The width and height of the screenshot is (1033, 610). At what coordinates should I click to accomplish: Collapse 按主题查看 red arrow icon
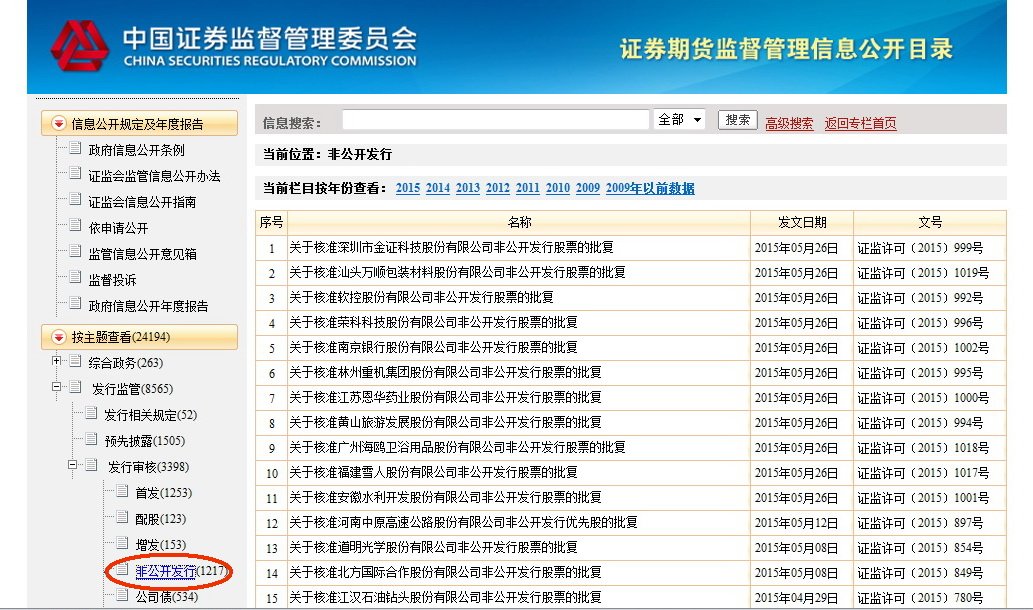59,337
